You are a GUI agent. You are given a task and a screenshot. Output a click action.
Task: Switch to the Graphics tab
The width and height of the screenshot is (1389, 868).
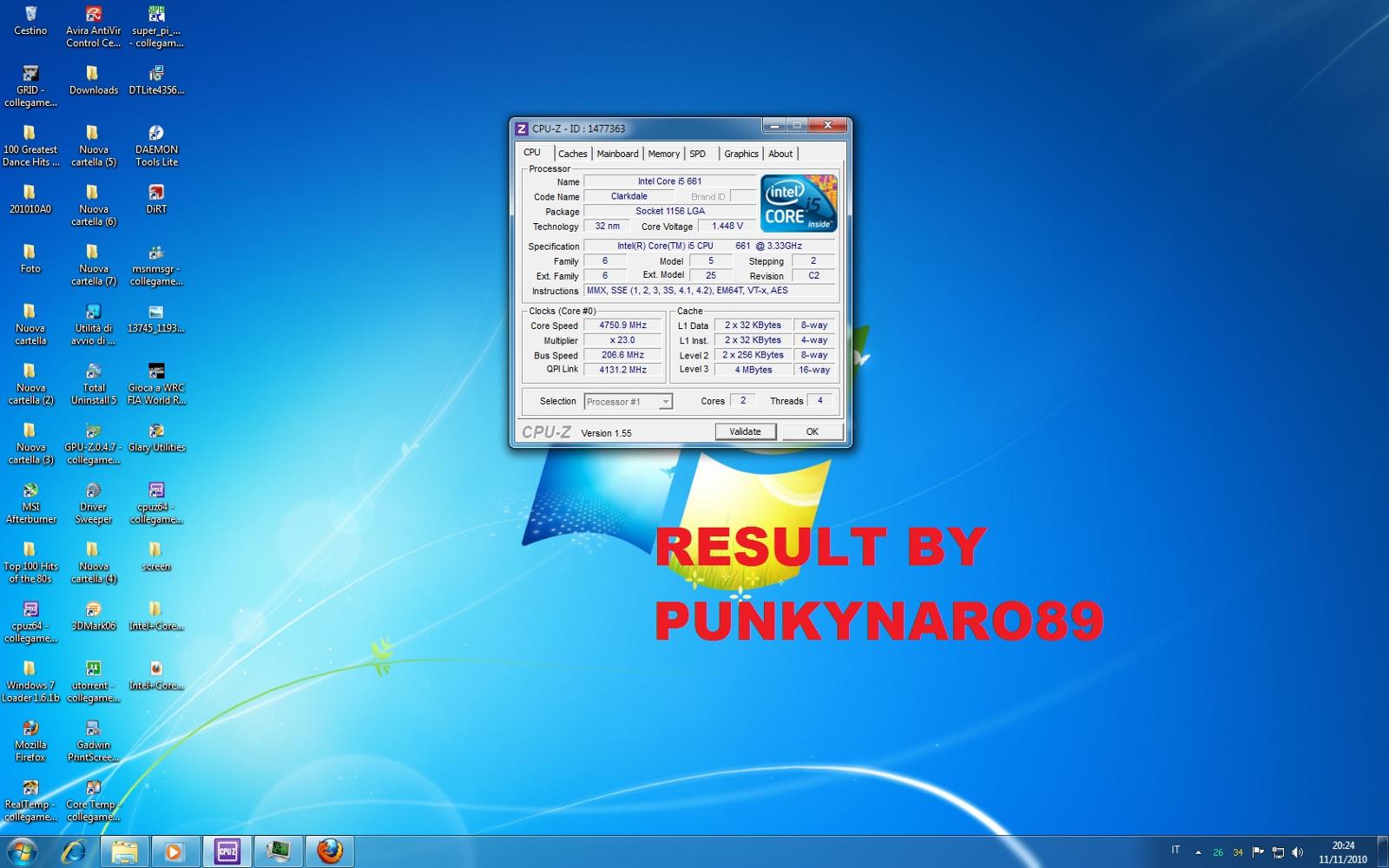point(741,154)
